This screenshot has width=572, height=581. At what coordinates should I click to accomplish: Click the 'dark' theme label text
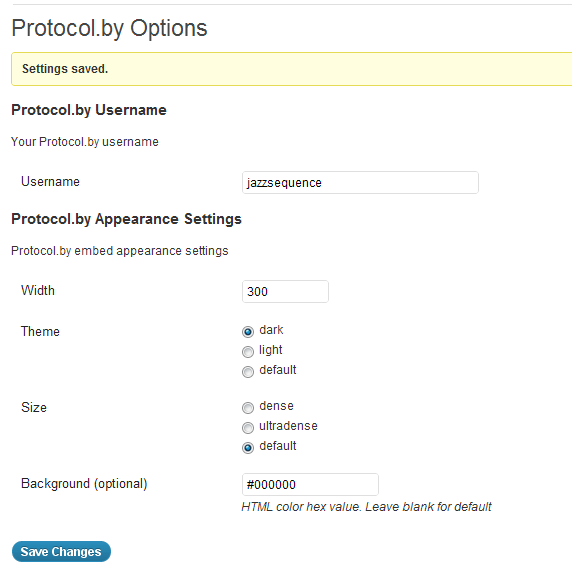271,330
